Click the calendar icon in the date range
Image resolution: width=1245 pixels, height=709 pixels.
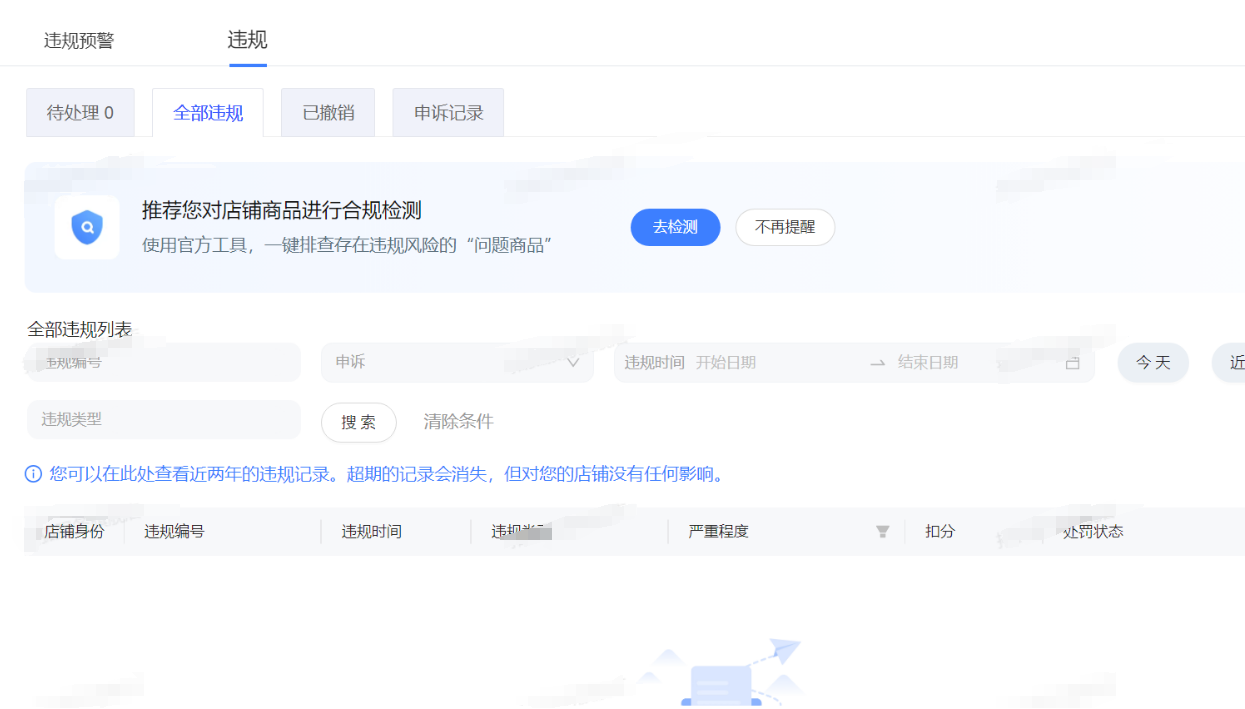1072,363
